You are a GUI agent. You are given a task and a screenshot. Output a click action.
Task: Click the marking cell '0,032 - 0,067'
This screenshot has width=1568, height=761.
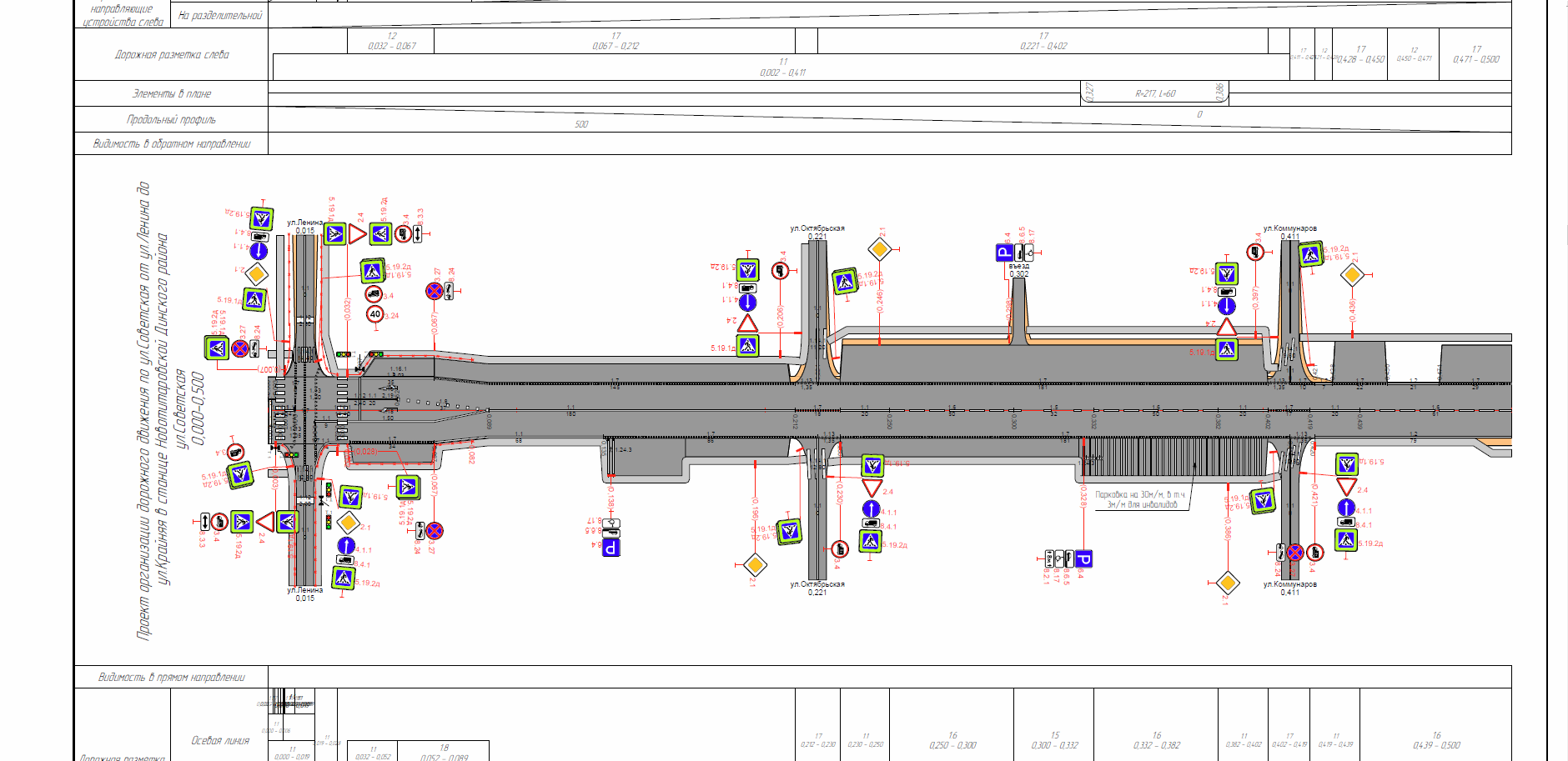tap(392, 46)
